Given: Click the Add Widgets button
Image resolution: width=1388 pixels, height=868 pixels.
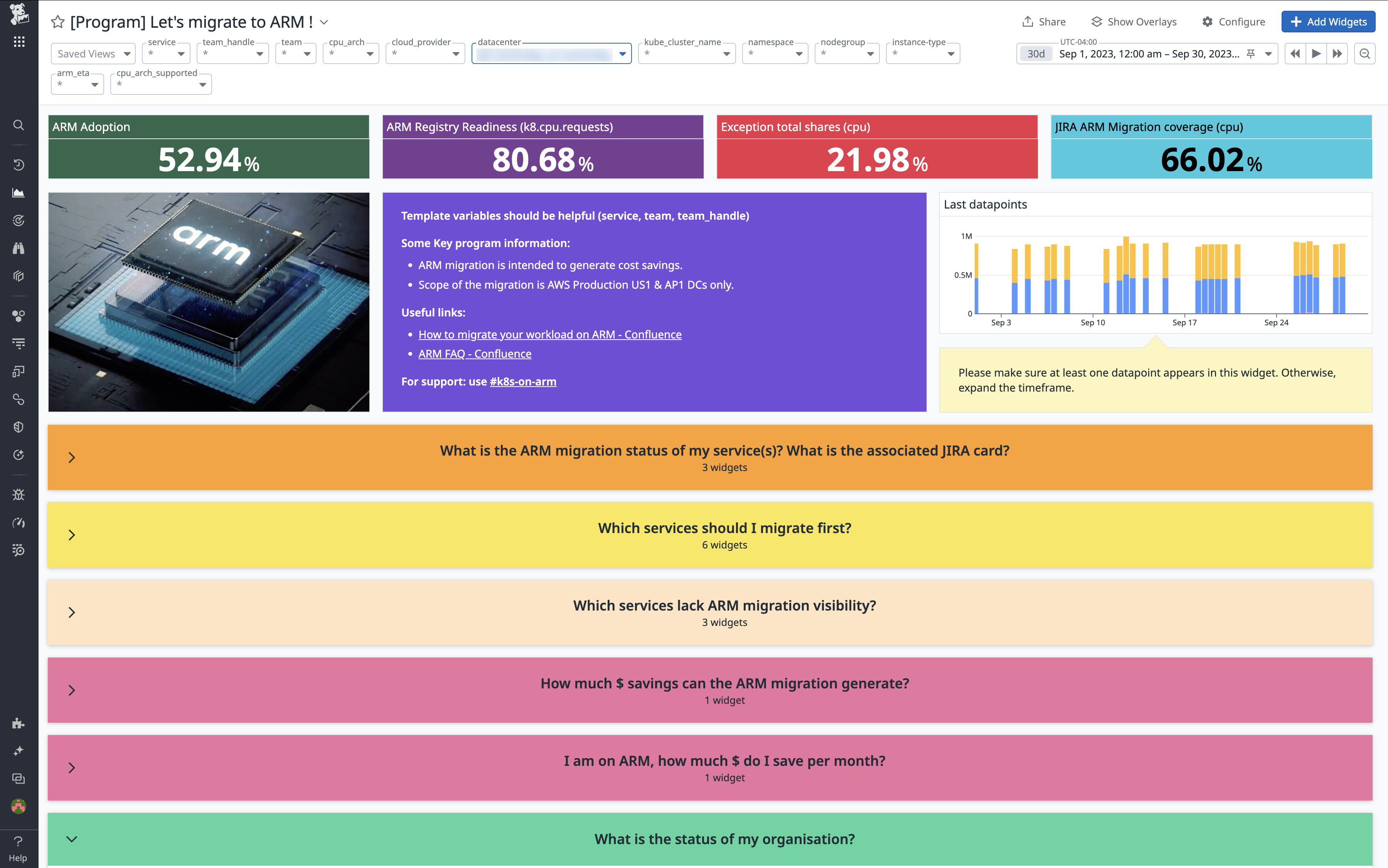Looking at the screenshot, I should pyautogui.click(x=1328, y=22).
